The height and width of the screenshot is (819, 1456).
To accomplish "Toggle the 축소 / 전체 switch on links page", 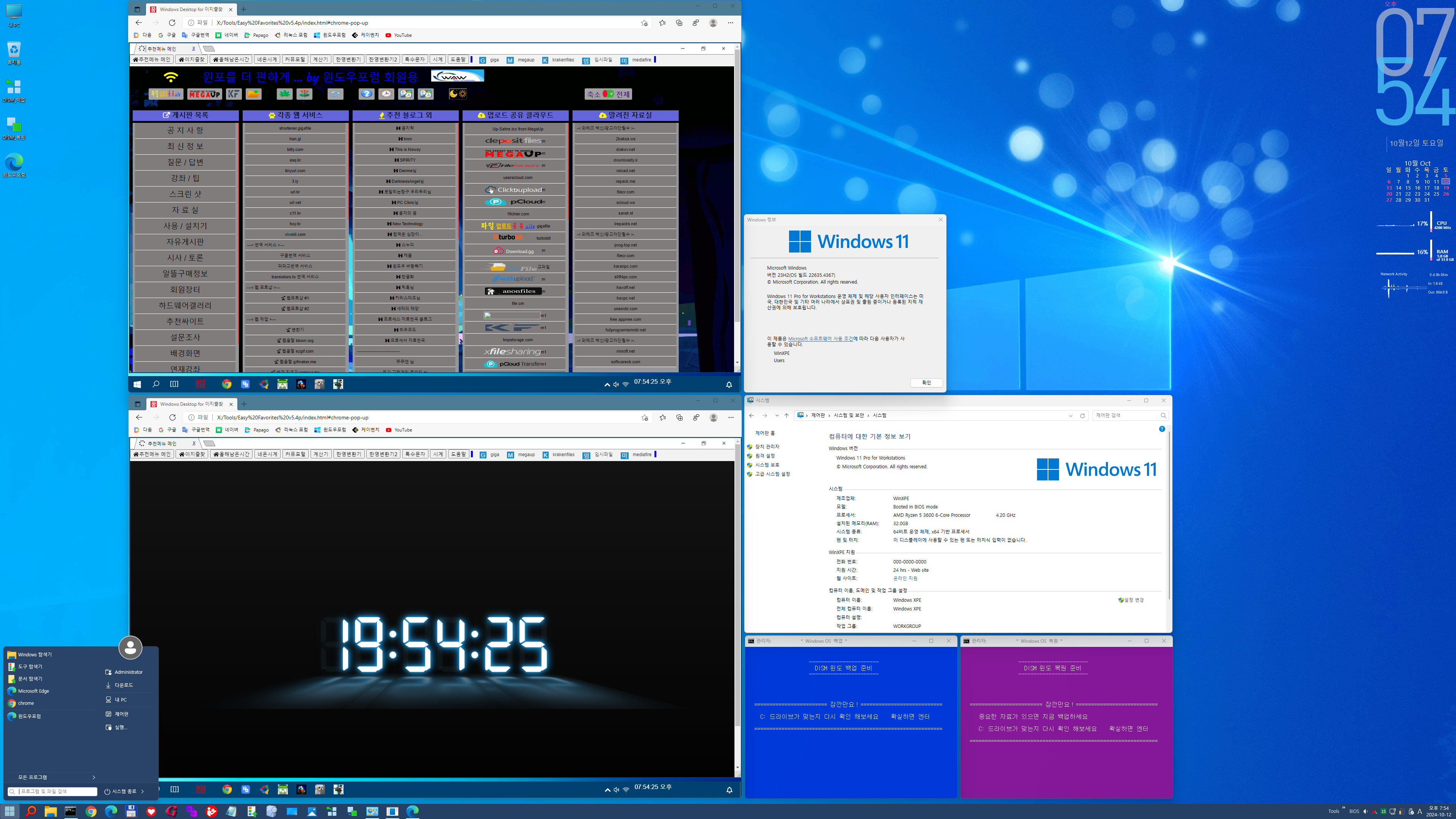I will (x=608, y=94).
